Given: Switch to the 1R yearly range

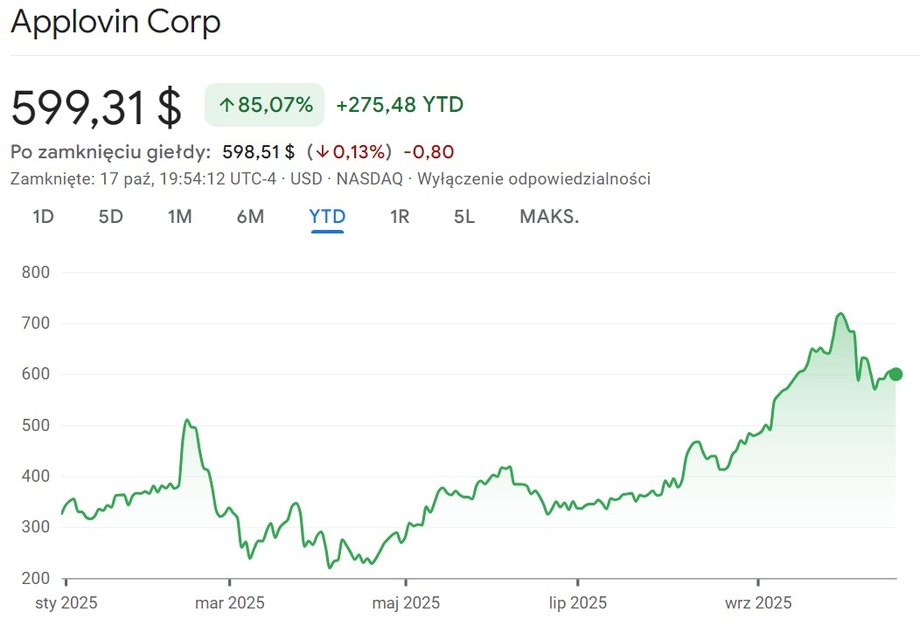Looking at the screenshot, I should click(399, 215).
